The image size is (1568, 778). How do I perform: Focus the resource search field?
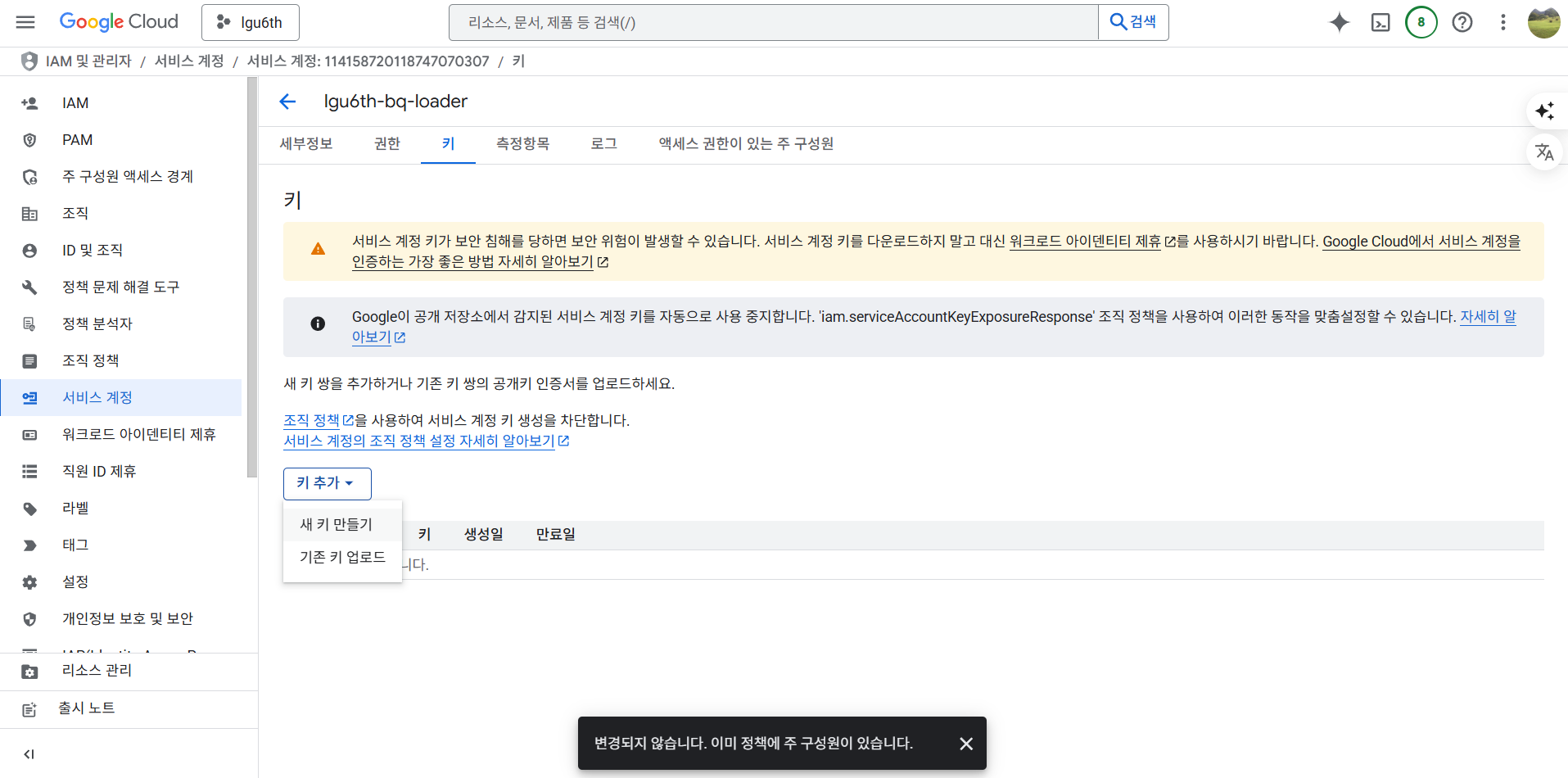click(x=773, y=22)
